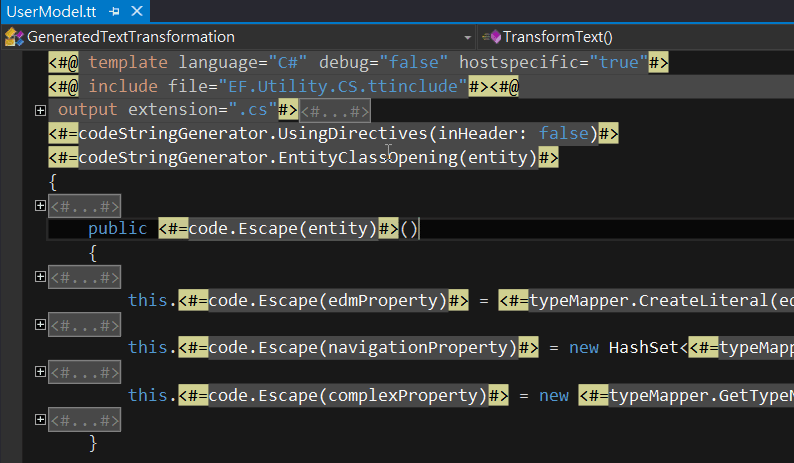Viewport: 794px width, 463px height.
Task: Expand the plus box above the edmProperty line
Action: point(40,276)
